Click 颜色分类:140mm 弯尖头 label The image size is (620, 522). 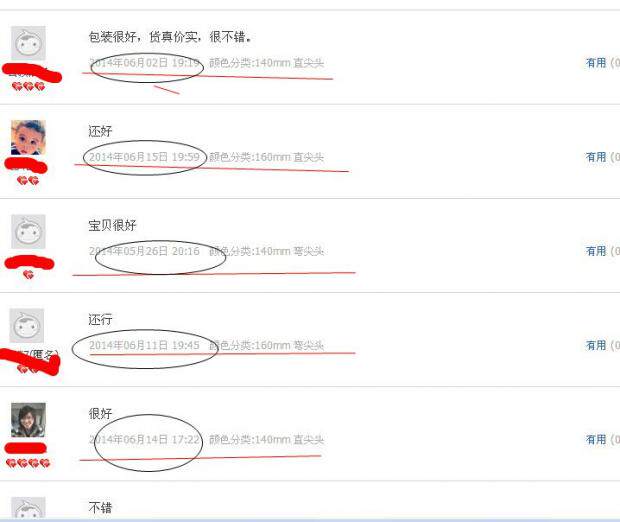pyautogui.click(x=267, y=251)
